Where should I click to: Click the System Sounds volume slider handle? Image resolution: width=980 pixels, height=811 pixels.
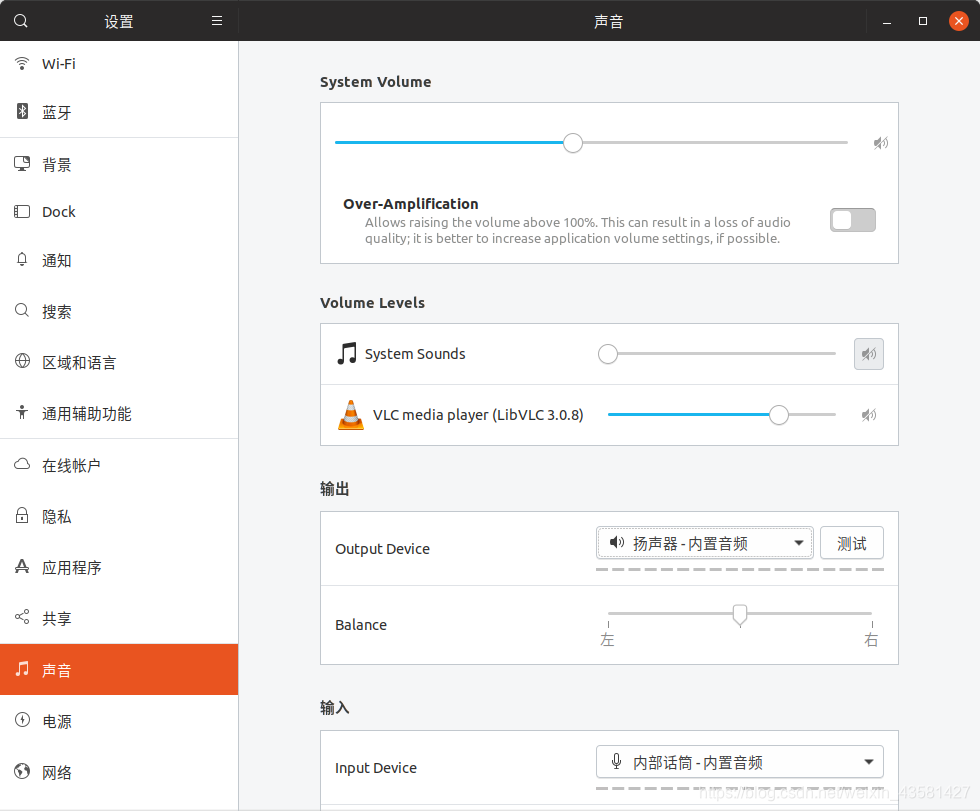point(608,354)
